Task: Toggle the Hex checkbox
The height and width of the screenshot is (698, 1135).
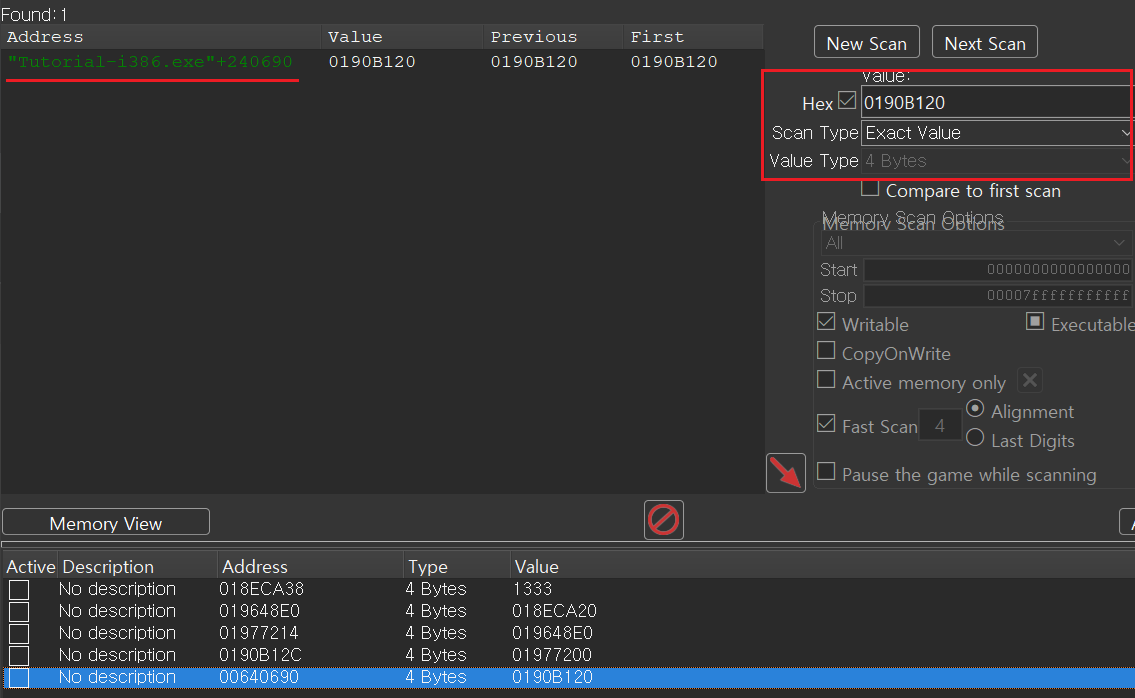Action: pyautogui.click(x=847, y=101)
